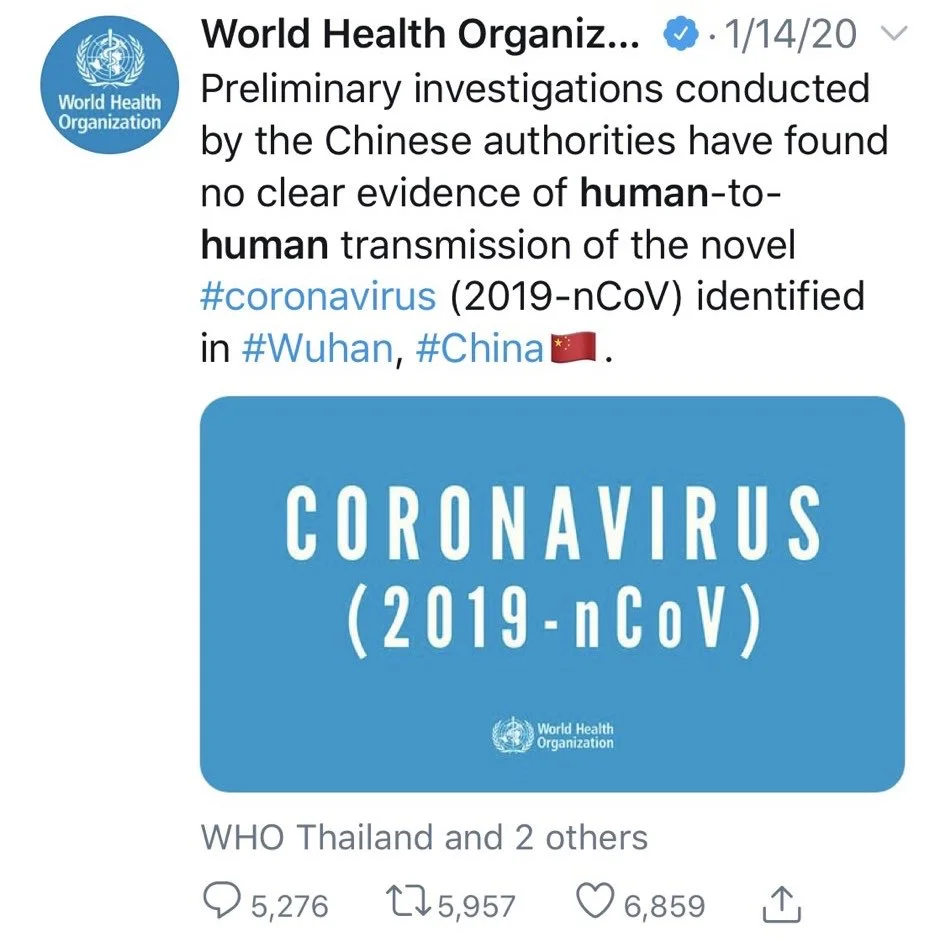
Task: Tap the share tweet icon
Action: (778, 905)
